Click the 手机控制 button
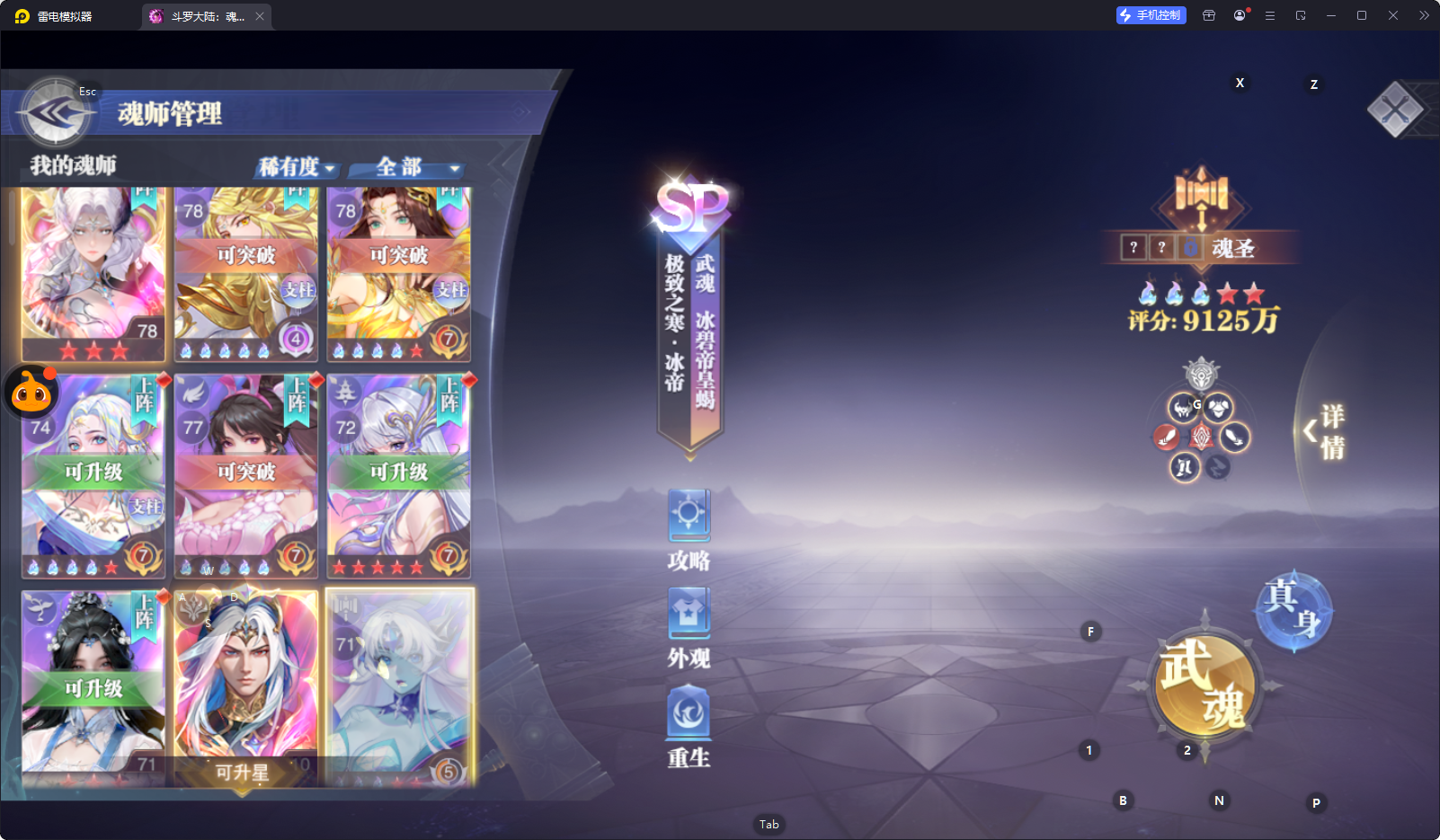Screen dimensions: 1440x840 pos(1151,15)
